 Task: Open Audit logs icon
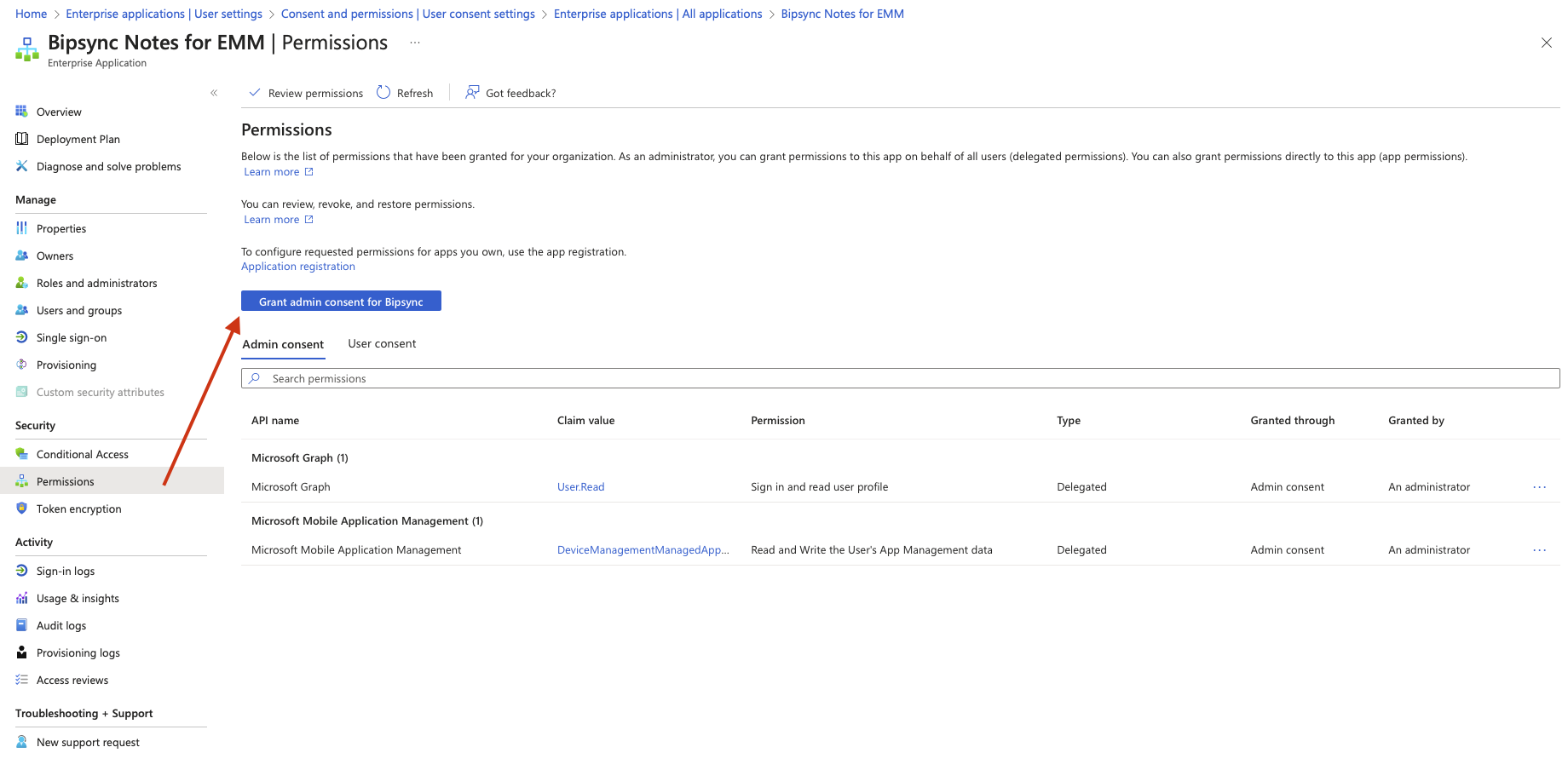21,625
